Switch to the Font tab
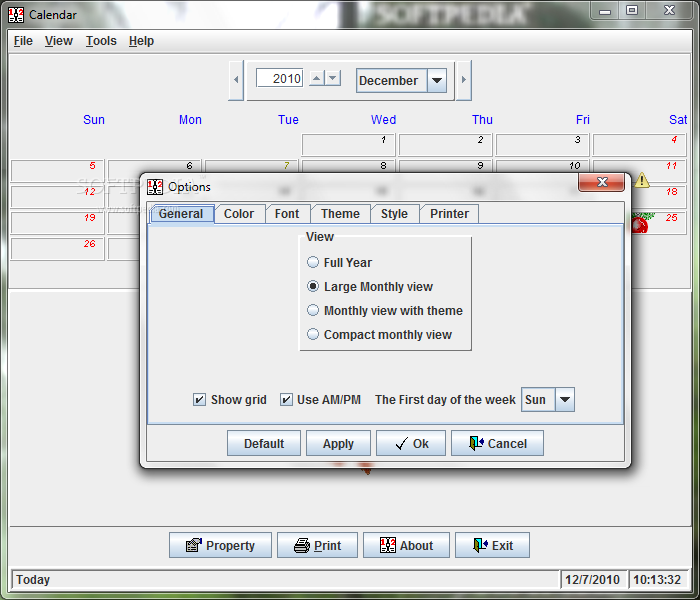The height and width of the screenshot is (600, 700). point(287,214)
